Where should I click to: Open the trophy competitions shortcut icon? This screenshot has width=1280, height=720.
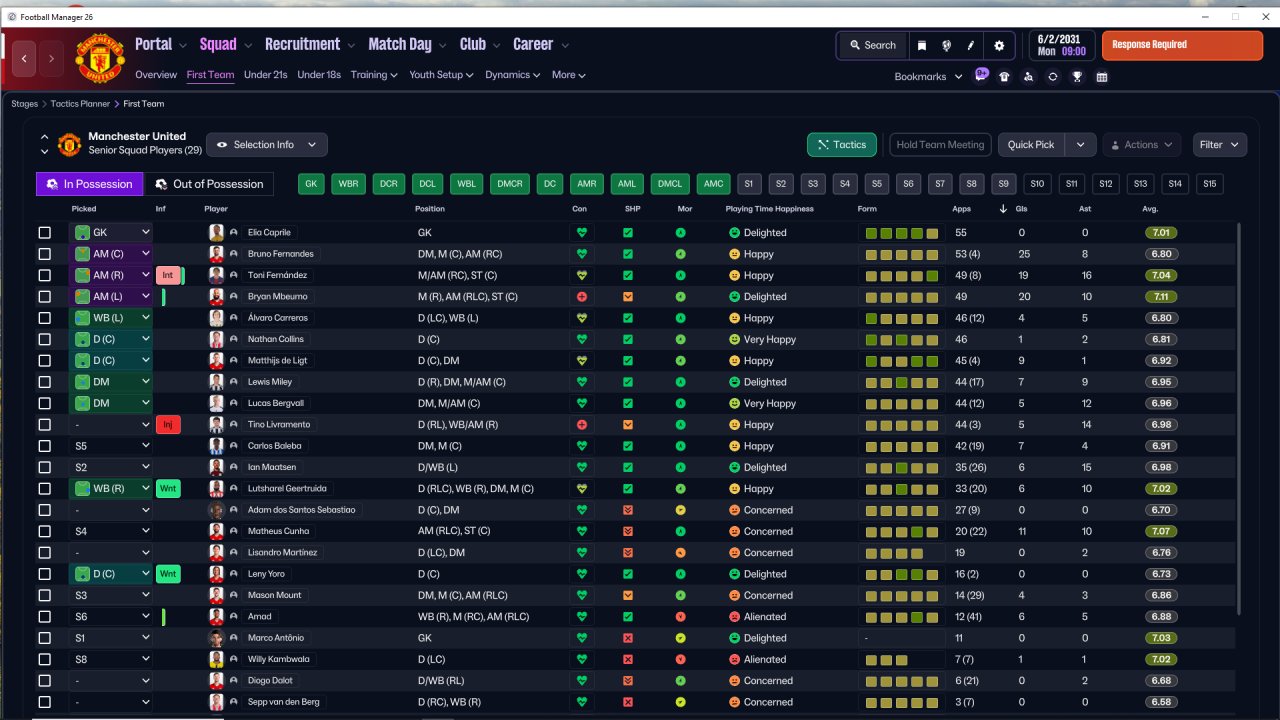pyautogui.click(x=1077, y=77)
